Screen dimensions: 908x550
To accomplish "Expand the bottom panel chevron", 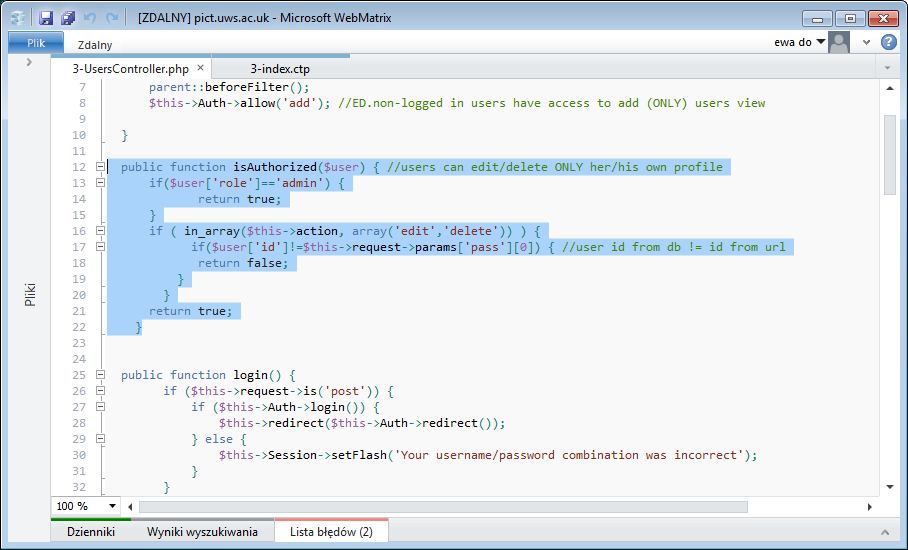I will point(884,532).
